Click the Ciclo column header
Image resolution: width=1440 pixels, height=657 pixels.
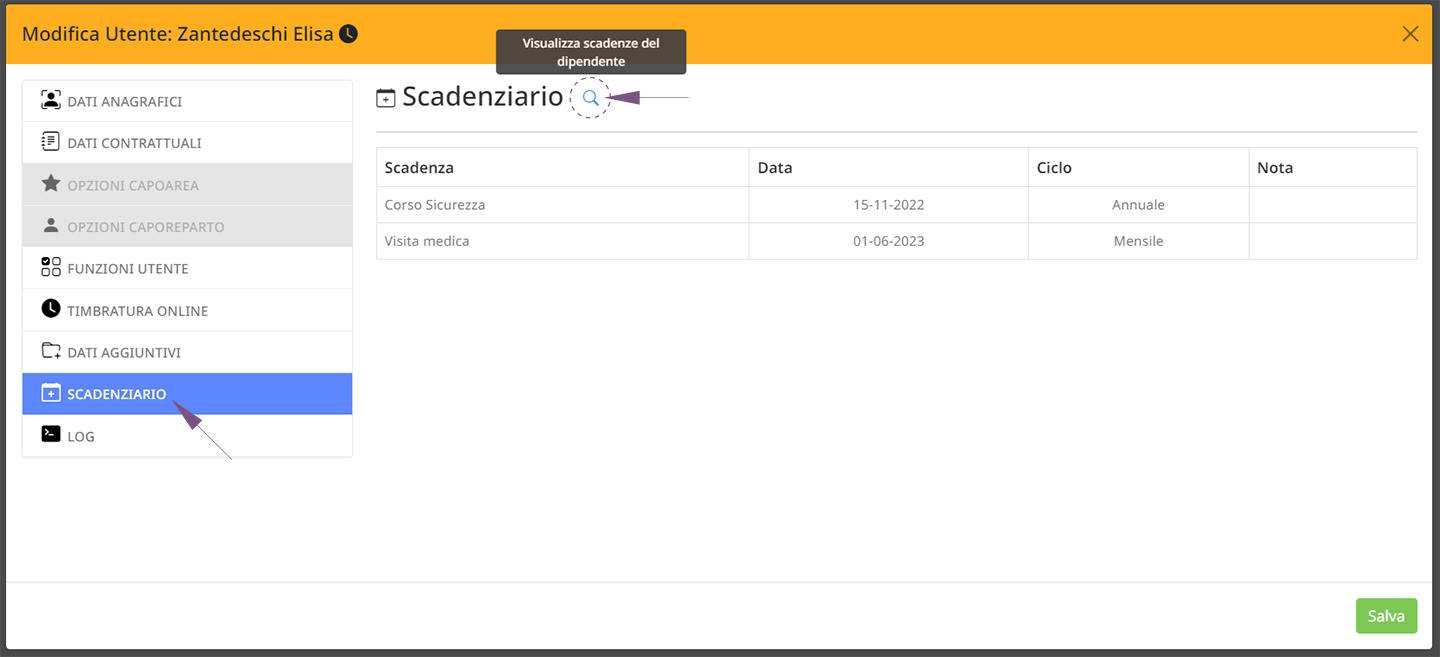click(x=1139, y=167)
